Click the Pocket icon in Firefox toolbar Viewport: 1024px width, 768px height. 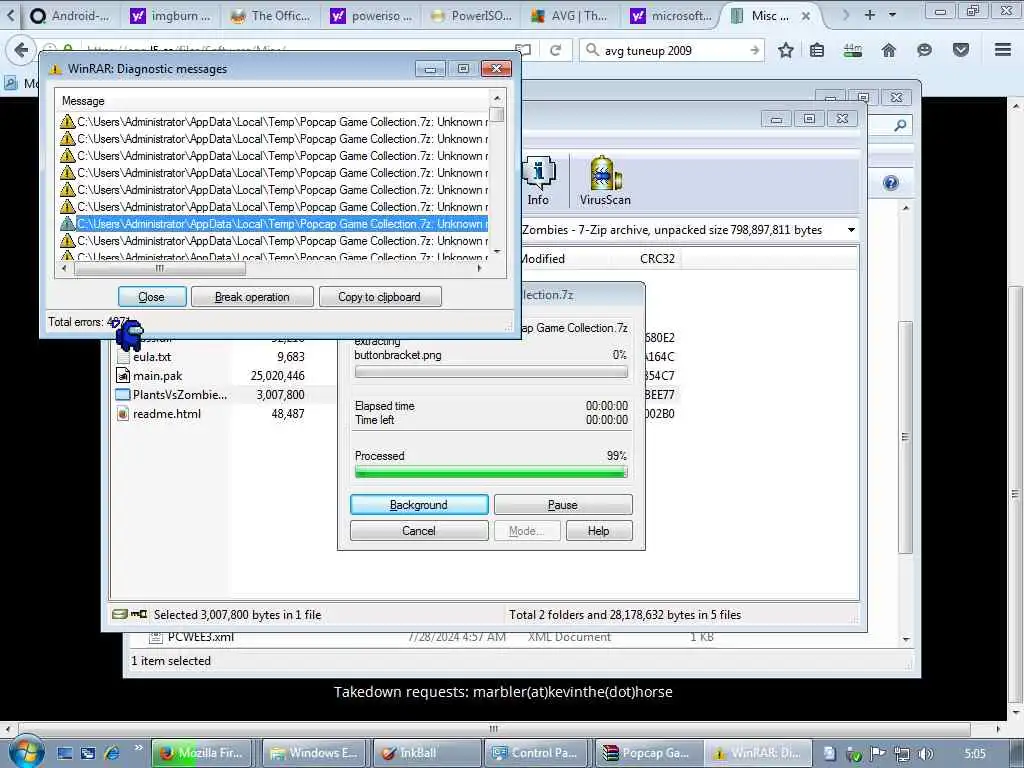(x=961, y=50)
